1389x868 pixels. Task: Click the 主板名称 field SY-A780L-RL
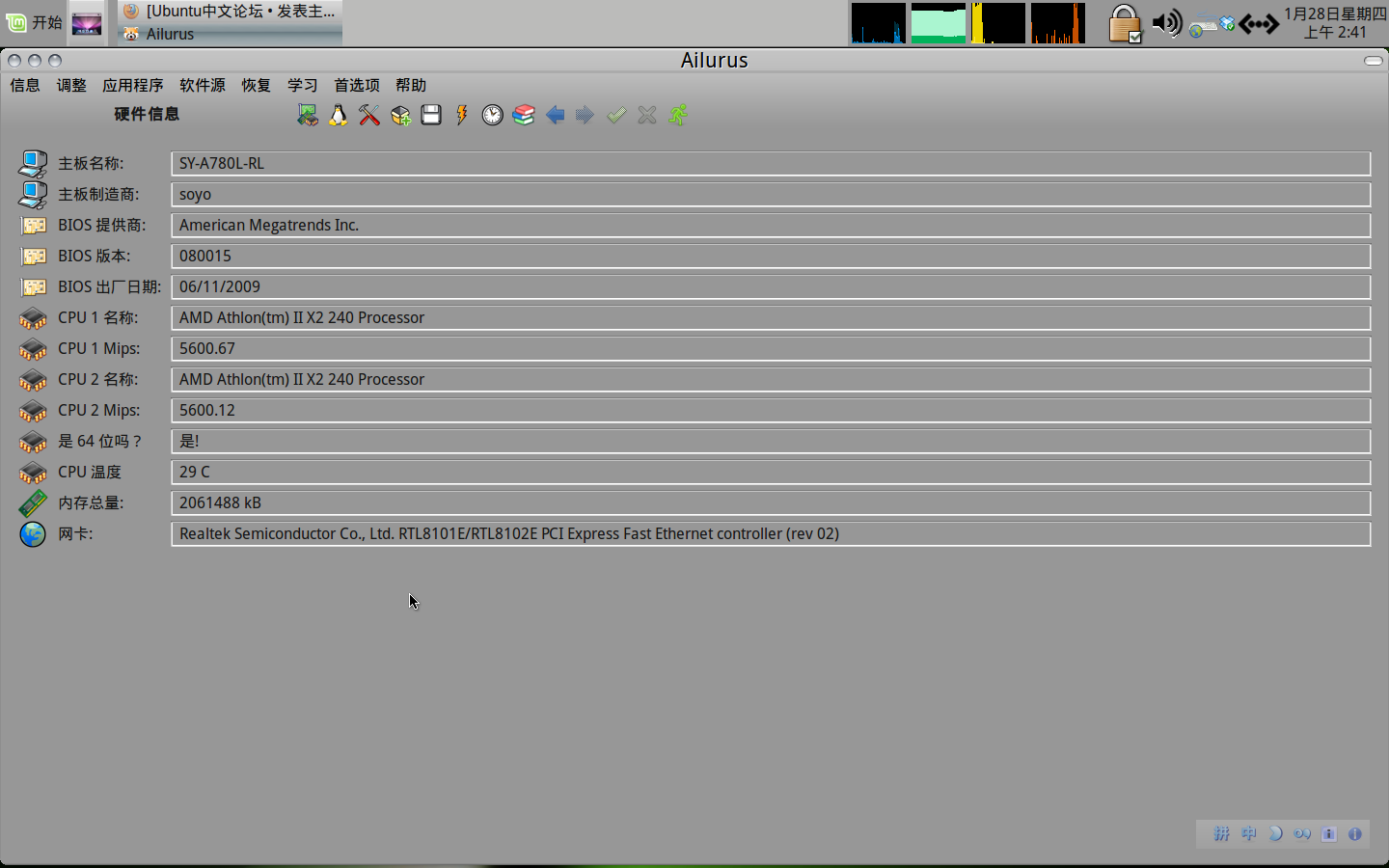(x=771, y=163)
